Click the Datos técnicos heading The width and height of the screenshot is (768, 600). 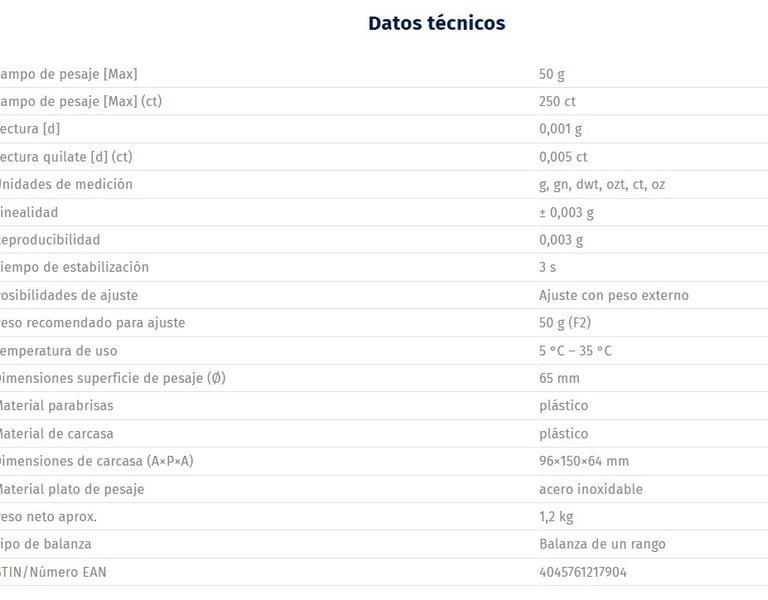[x=436, y=23]
